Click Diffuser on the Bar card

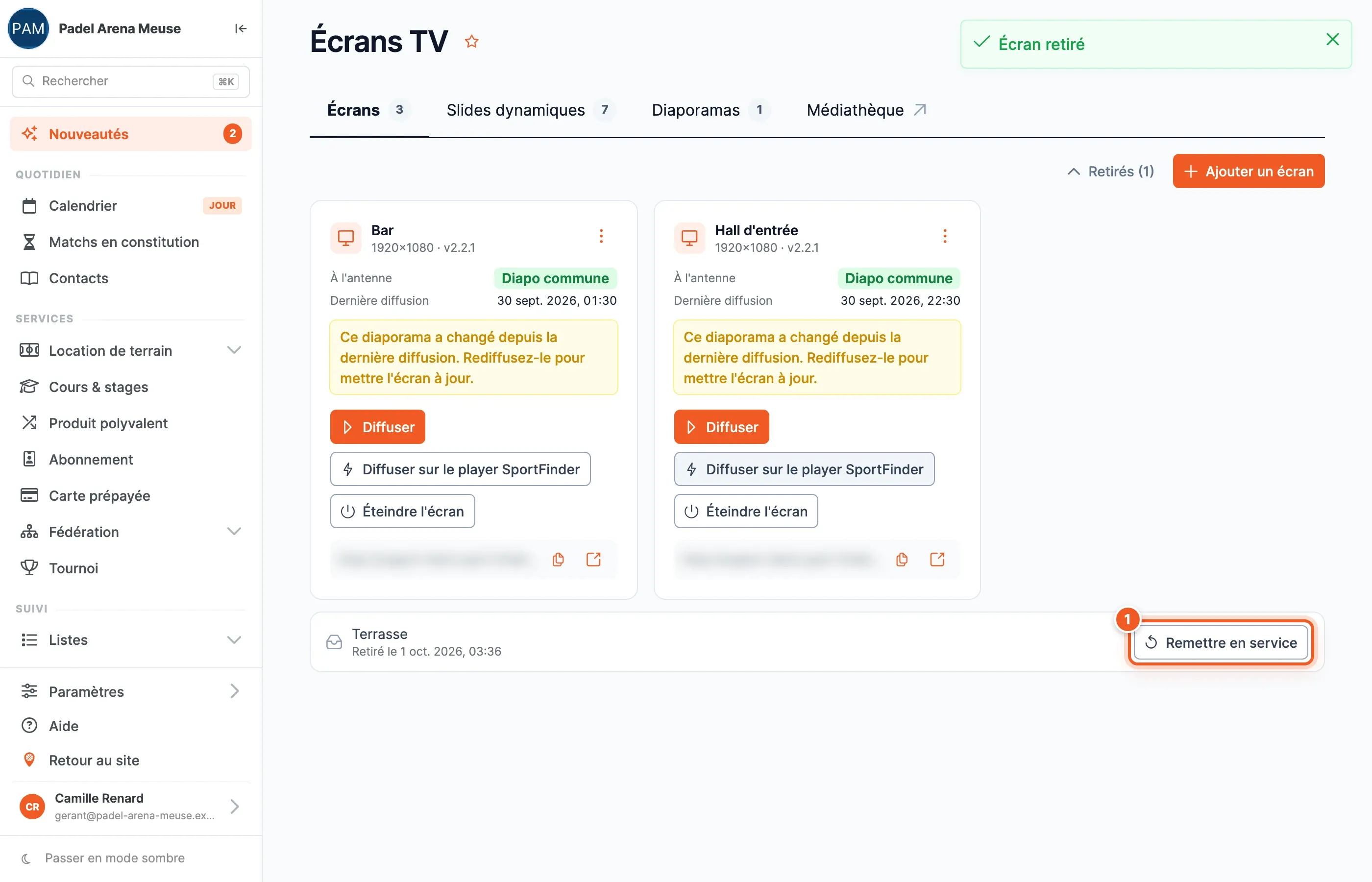377,427
